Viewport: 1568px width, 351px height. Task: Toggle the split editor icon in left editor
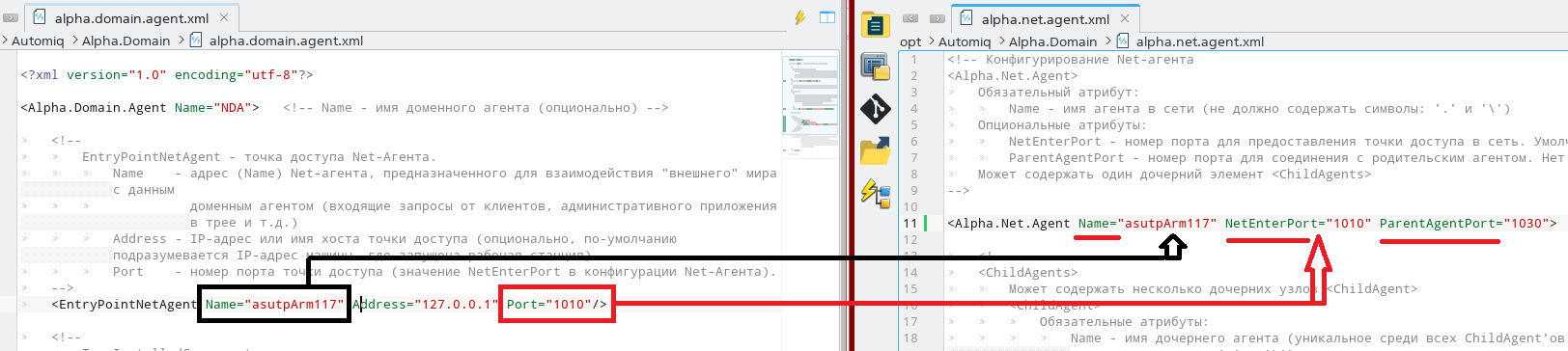[827, 17]
